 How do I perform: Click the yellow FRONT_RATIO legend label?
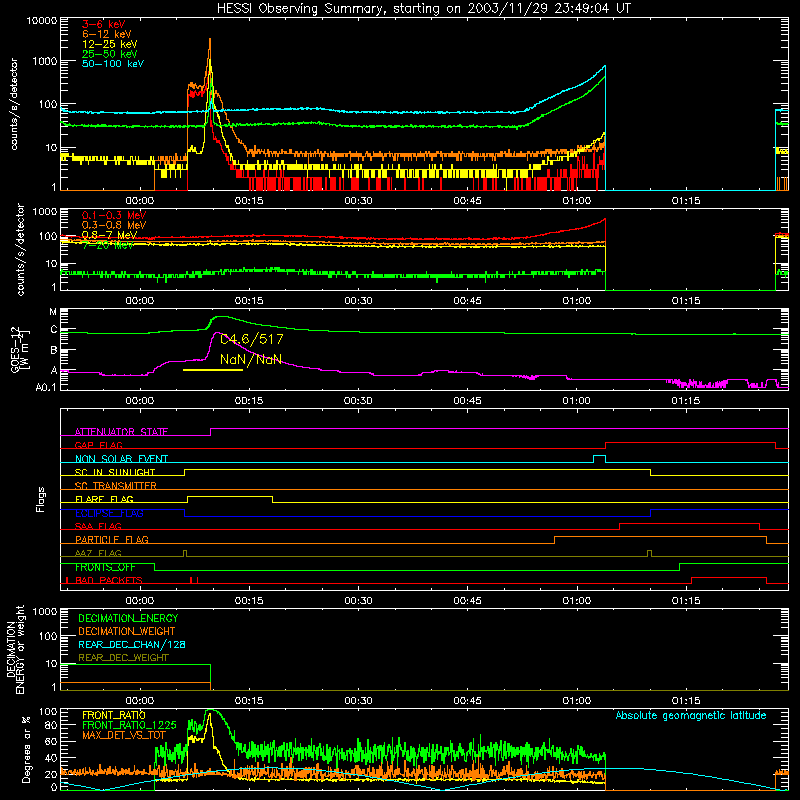(x=114, y=715)
